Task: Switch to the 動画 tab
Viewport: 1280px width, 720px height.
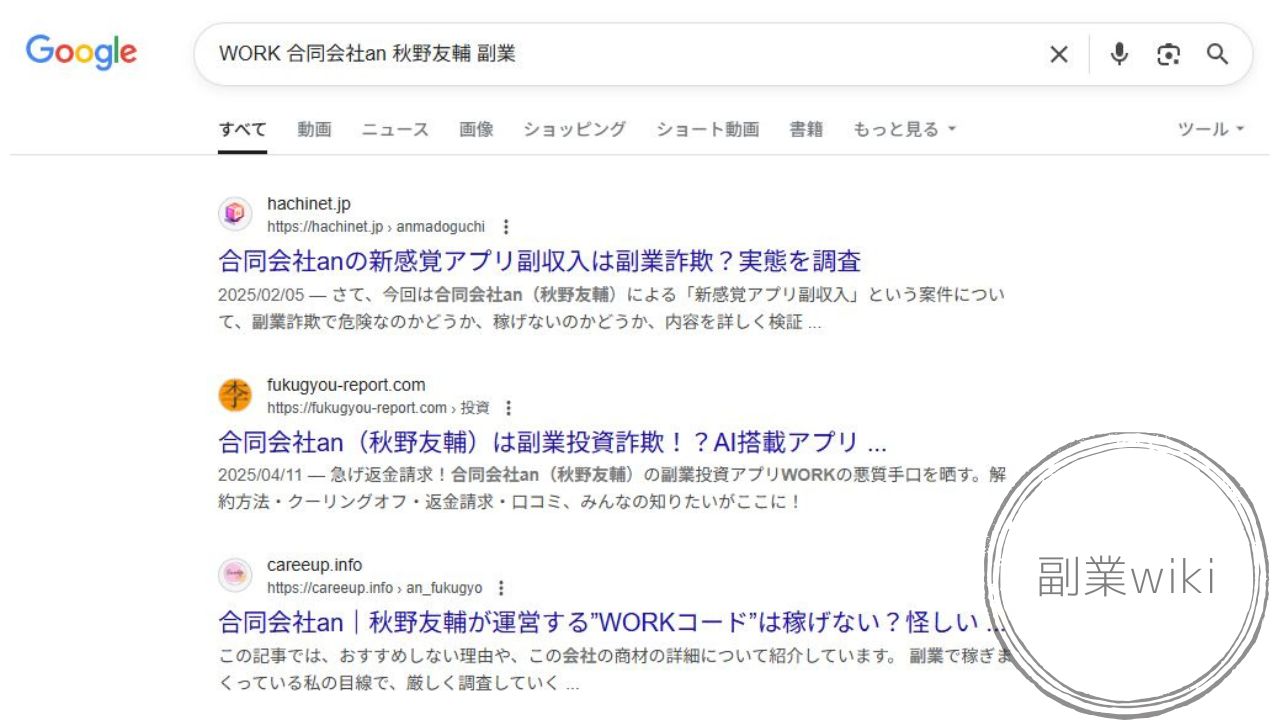Action: [314, 129]
